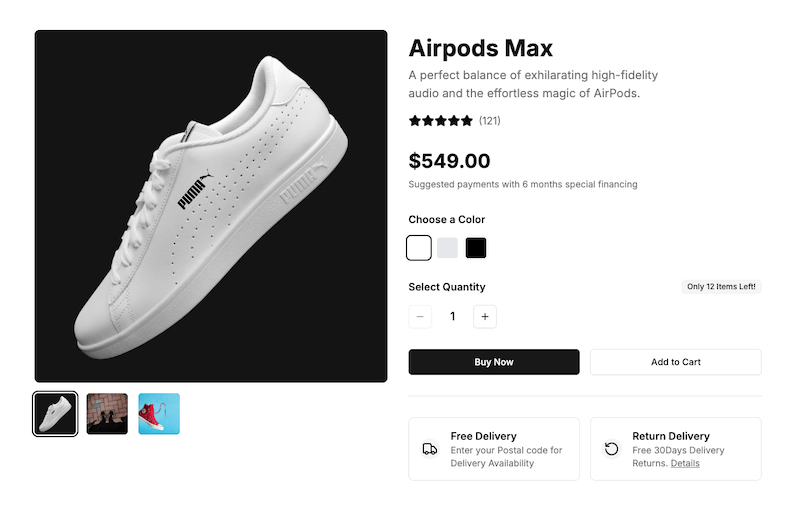Show the brick-background shoes thumbnail
Image resolution: width=800 pixels, height=519 pixels.
point(107,414)
